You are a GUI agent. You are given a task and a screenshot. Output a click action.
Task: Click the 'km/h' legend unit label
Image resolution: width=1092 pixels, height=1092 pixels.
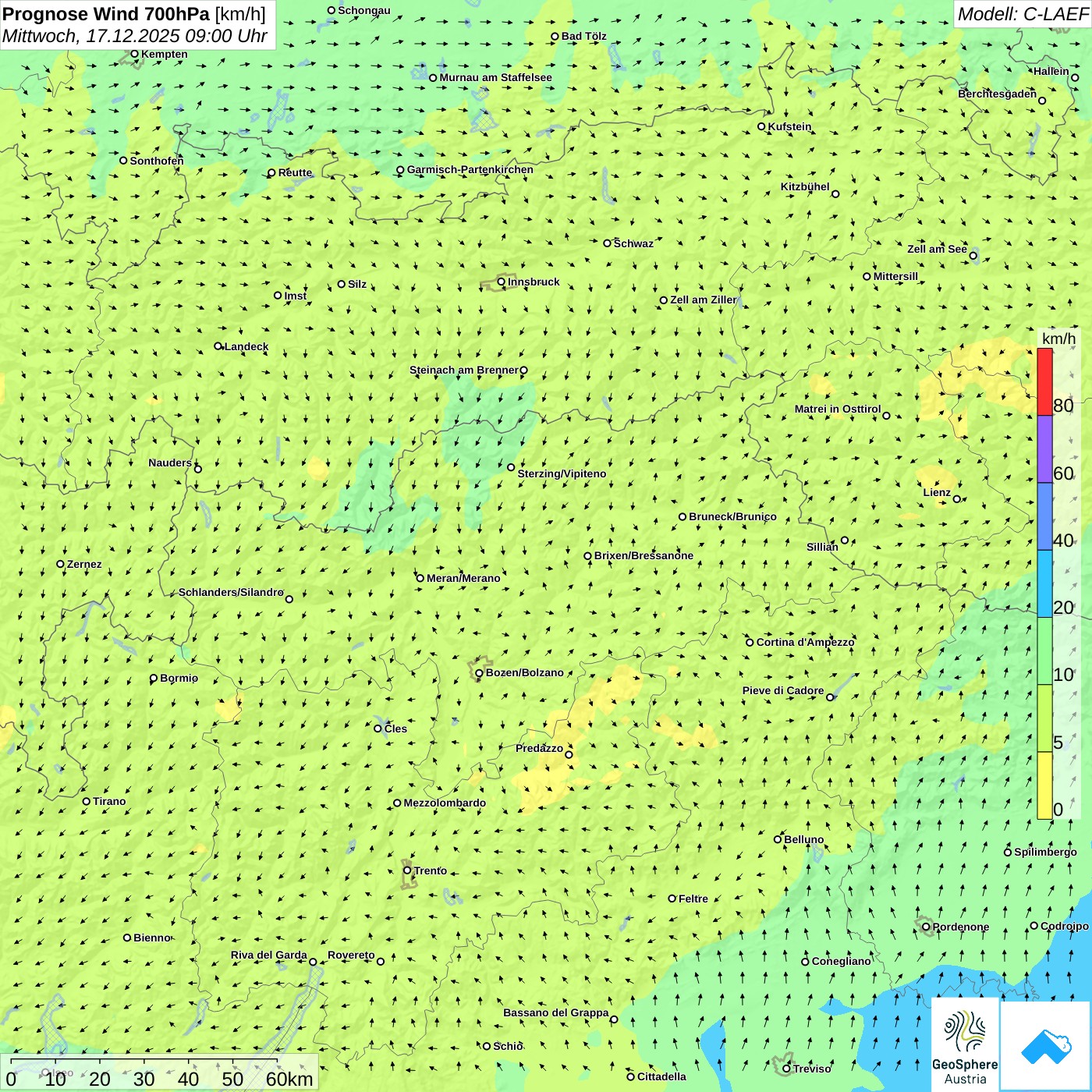[x=1058, y=338]
